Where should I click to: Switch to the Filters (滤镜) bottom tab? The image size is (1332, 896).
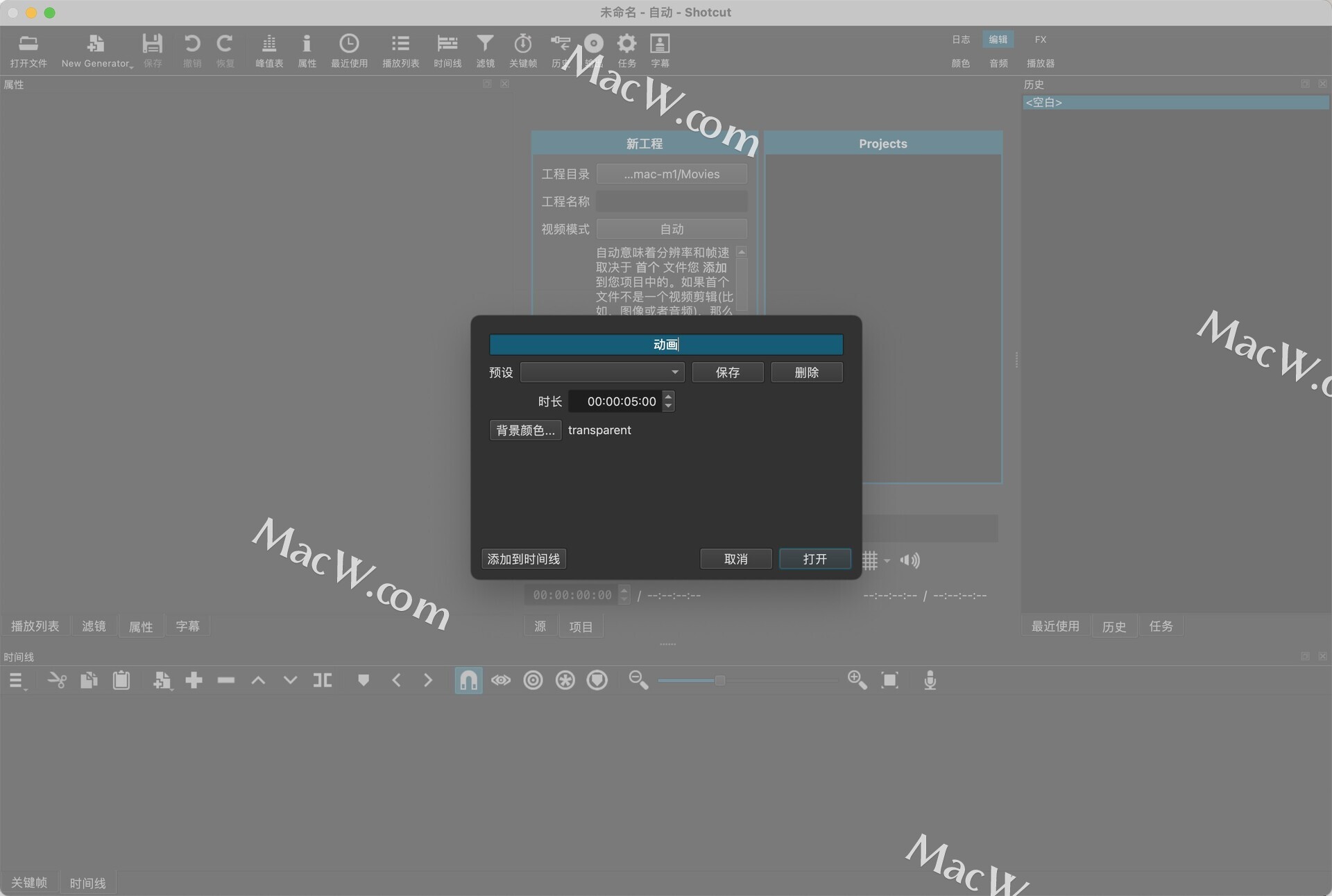[x=94, y=626]
